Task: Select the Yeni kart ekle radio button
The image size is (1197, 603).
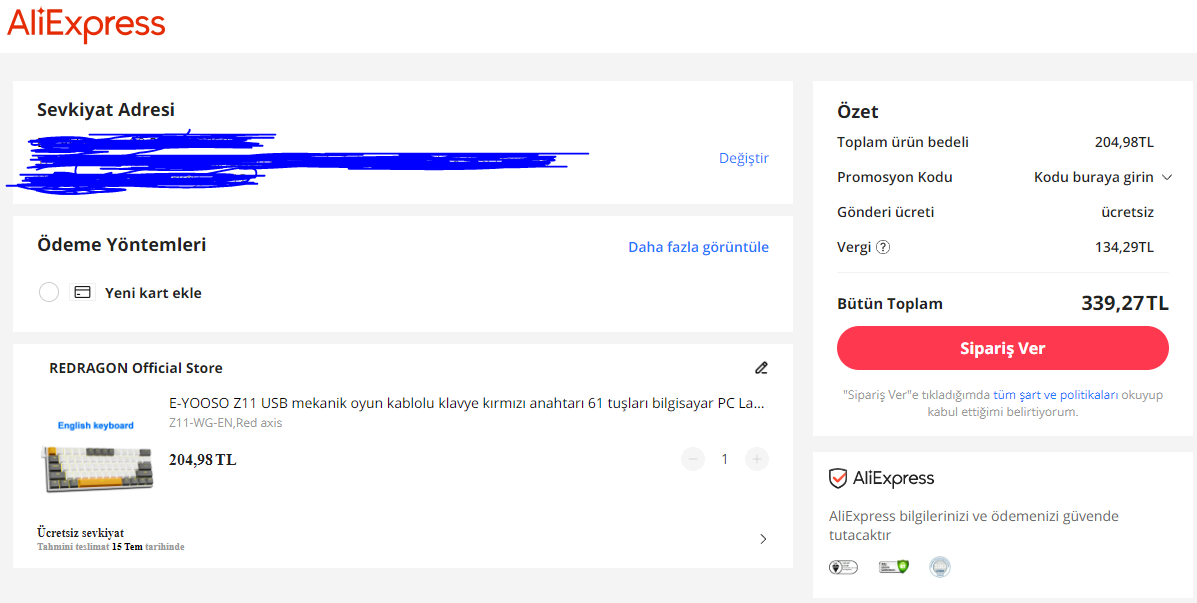Action: [49, 292]
